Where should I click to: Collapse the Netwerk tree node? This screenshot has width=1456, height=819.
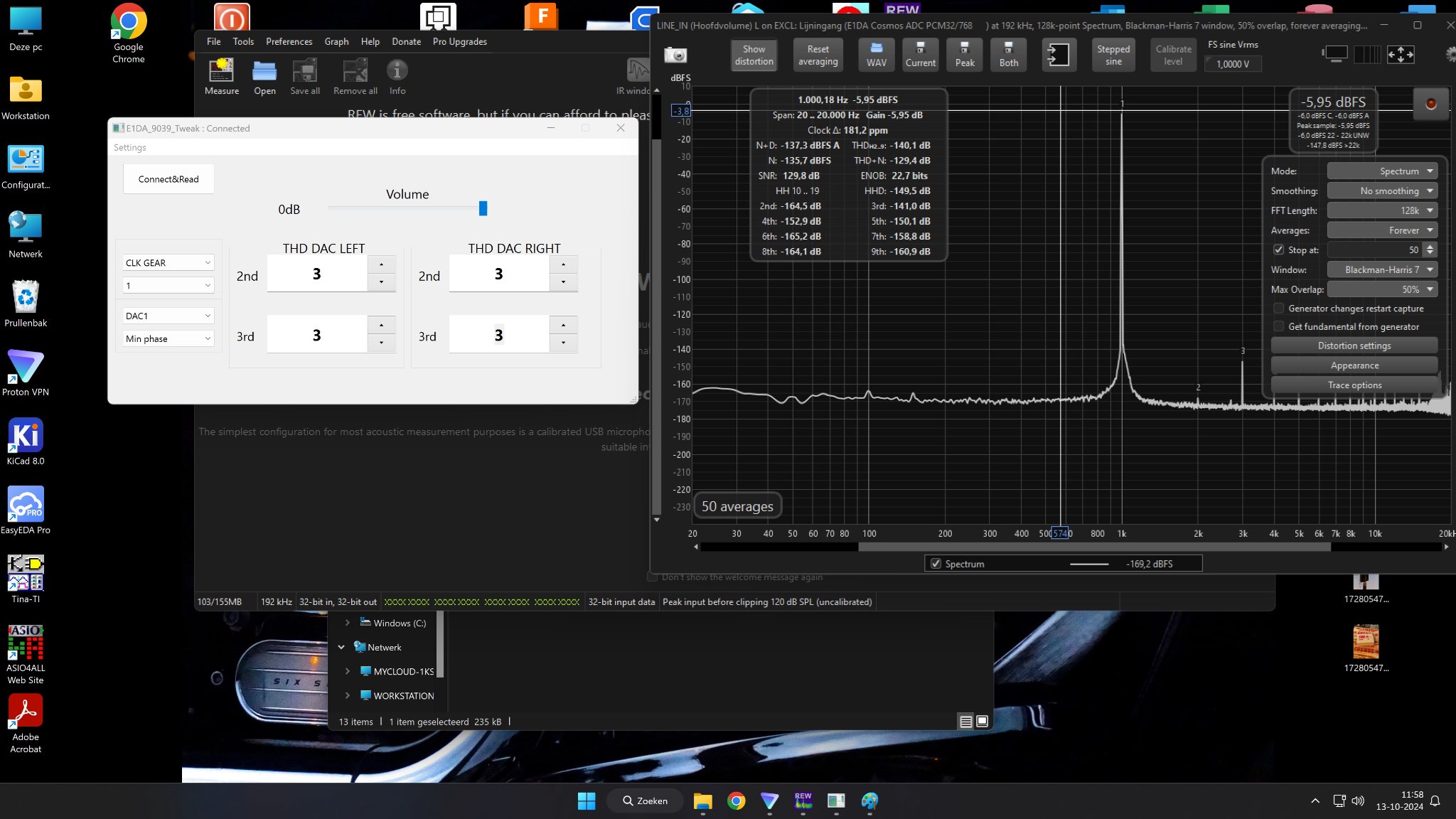(x=341, y=647)
